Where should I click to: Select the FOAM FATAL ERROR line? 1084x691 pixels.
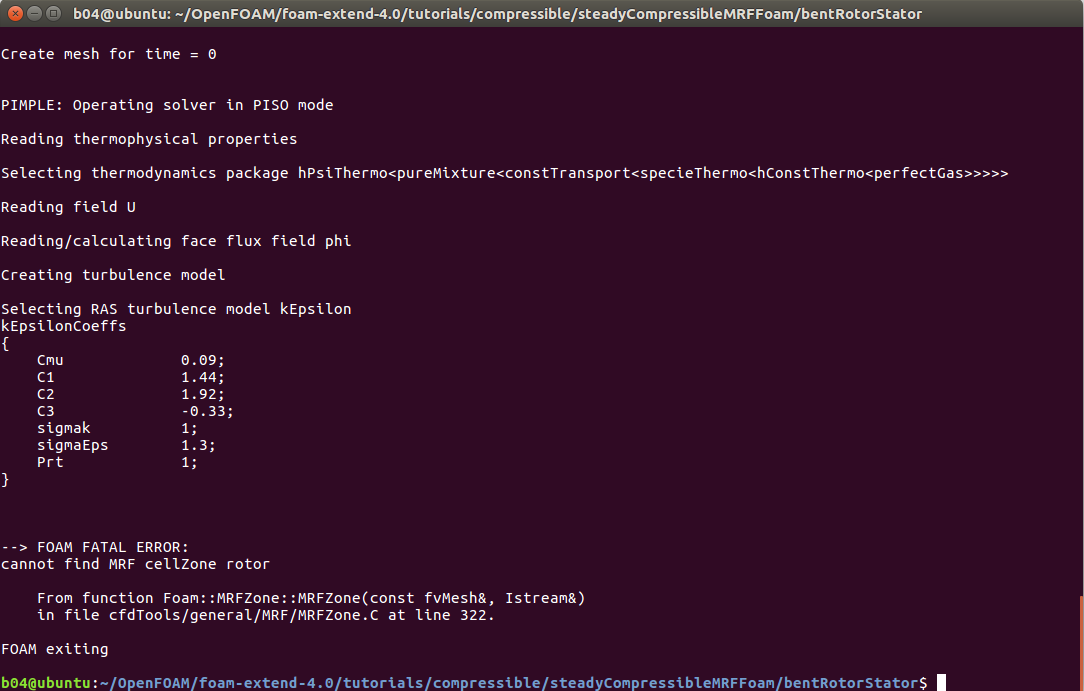tap(95, 547)
